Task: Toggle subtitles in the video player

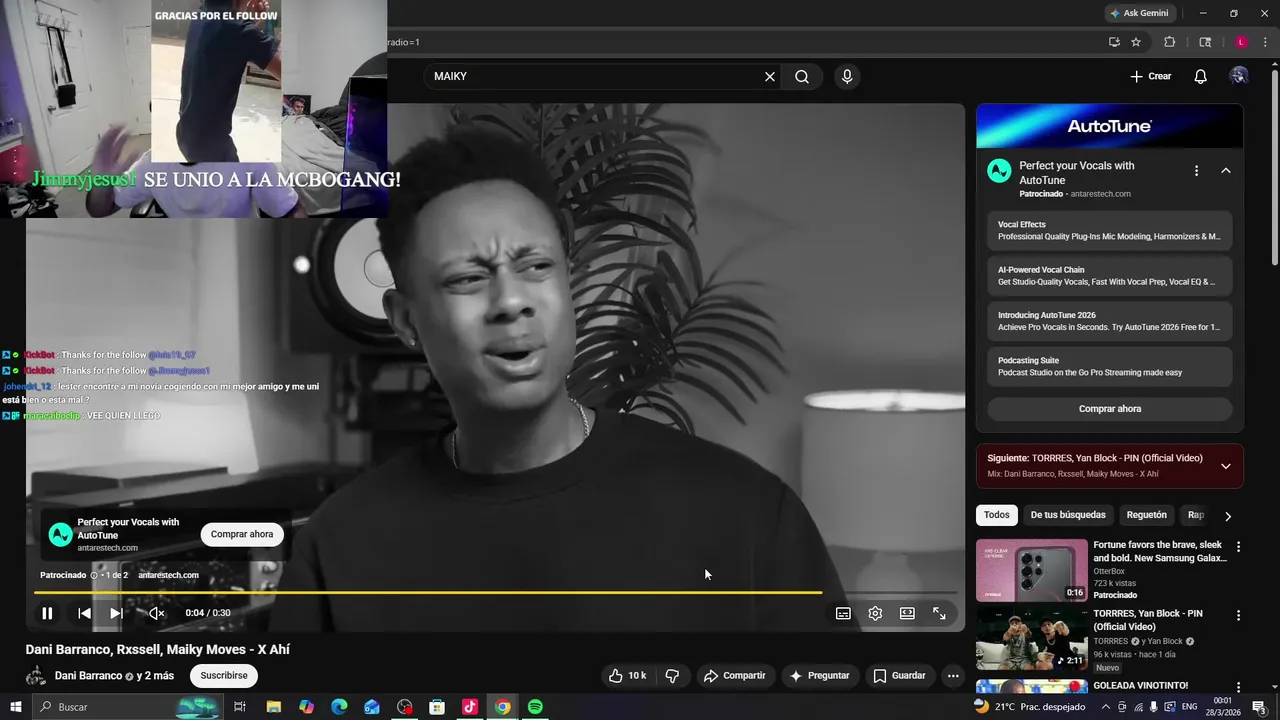Action: pos(843,613)
